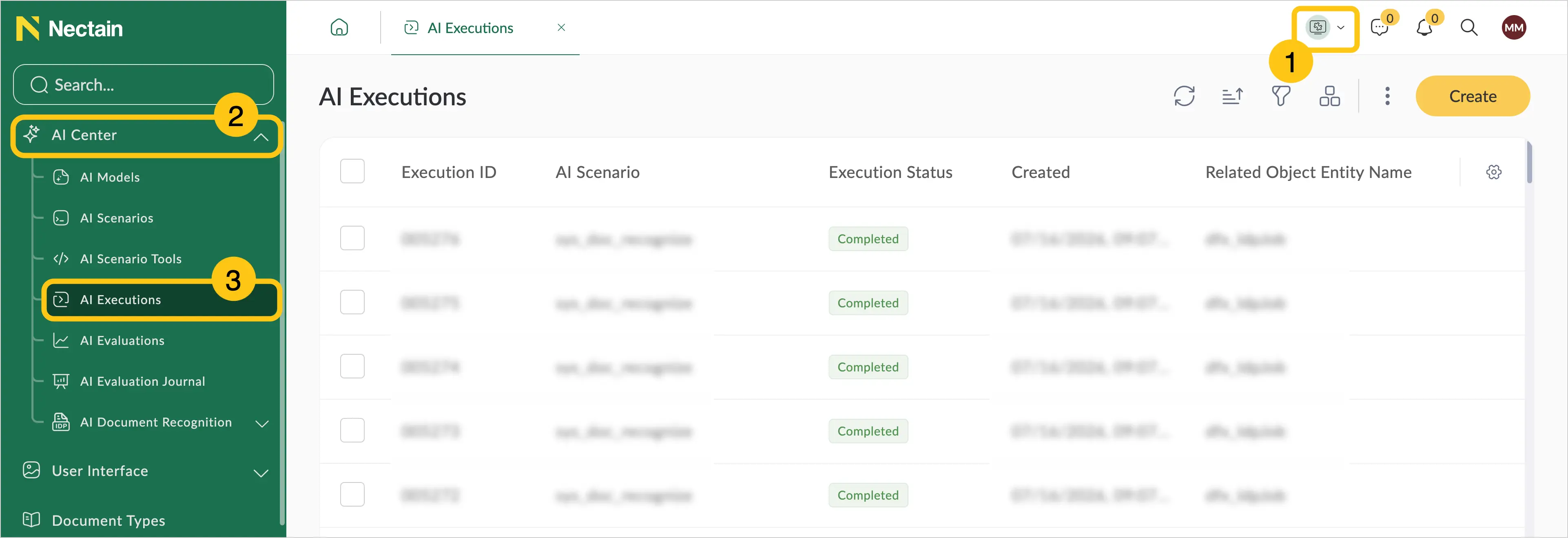Image resolution: width=1568 pixels, height=538 pixels.
Task: Check the second execution row checkbox
Action: (x=352, y=302)
